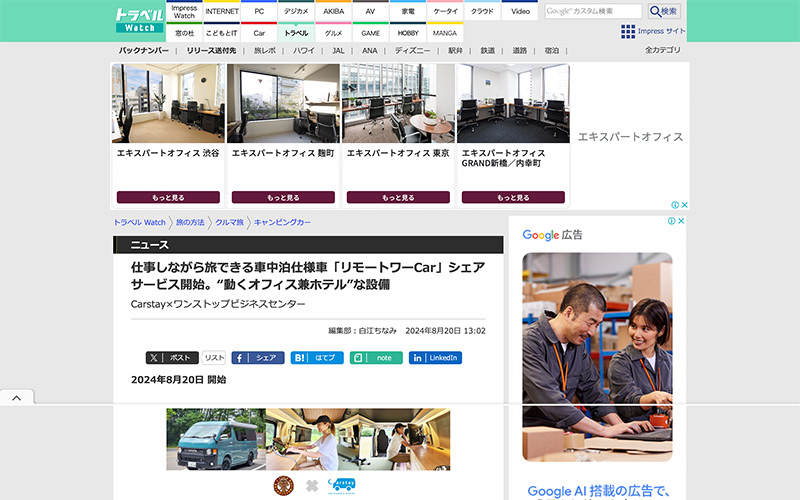The image size is (800, 500).
Task: Click the トラベル Watch breadcrumb
Action: click(x=139, y=222)
